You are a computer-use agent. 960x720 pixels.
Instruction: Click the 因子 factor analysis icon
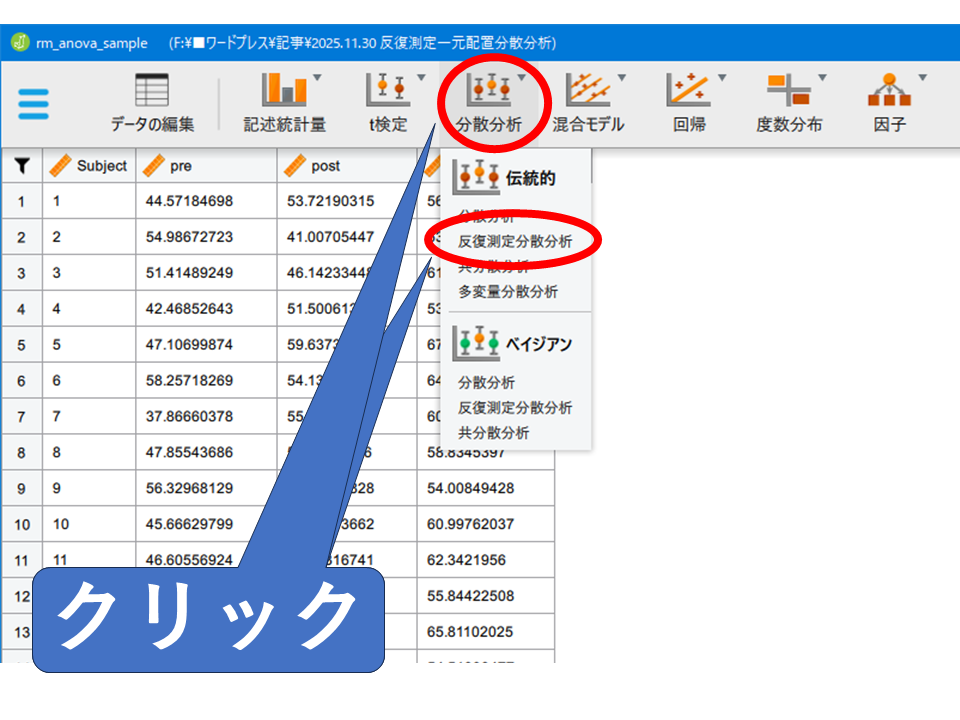point(889,91)
